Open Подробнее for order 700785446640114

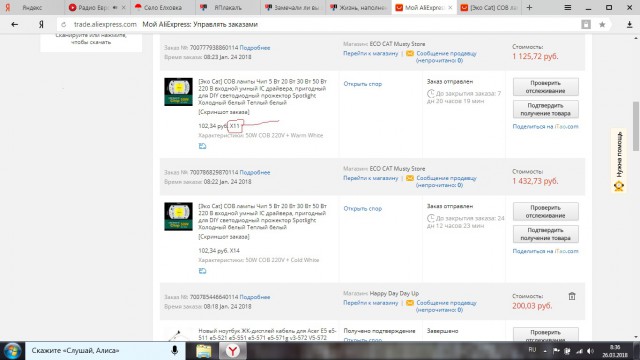pyautogui.click(x=255, y=297)
